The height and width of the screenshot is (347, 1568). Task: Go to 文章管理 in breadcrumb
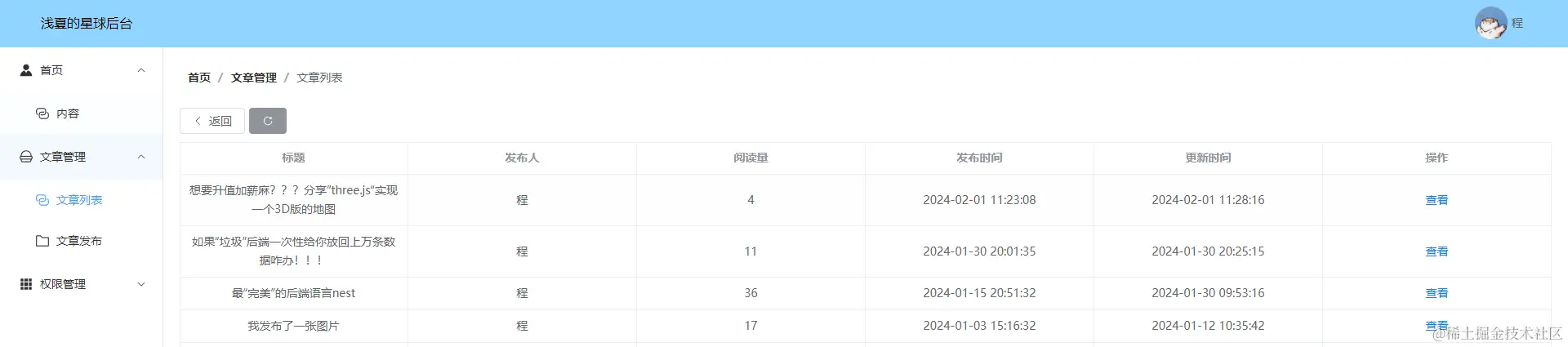[254, 78]
